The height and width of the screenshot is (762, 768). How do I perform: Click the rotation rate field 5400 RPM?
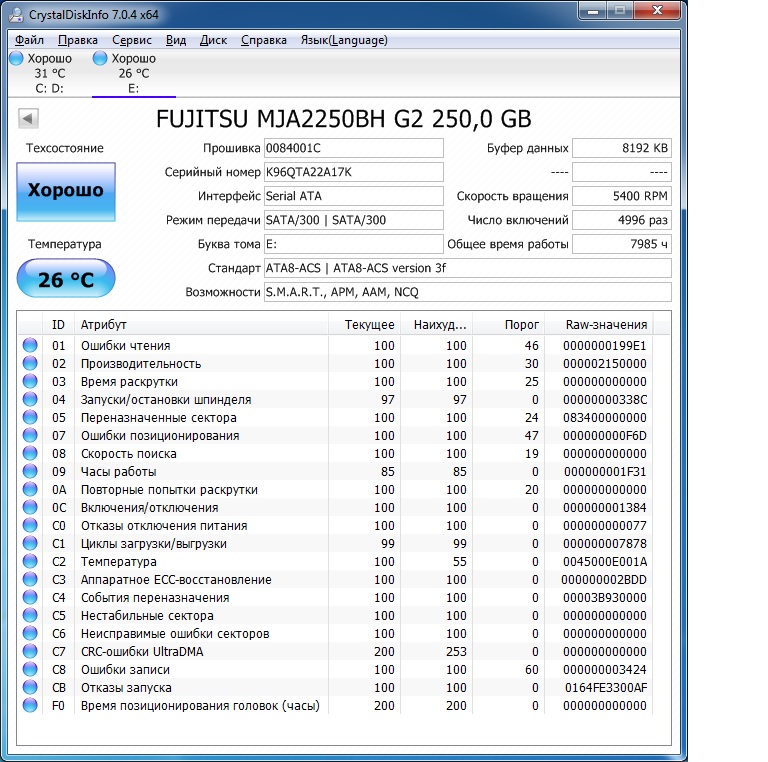[x=622, y=196]
